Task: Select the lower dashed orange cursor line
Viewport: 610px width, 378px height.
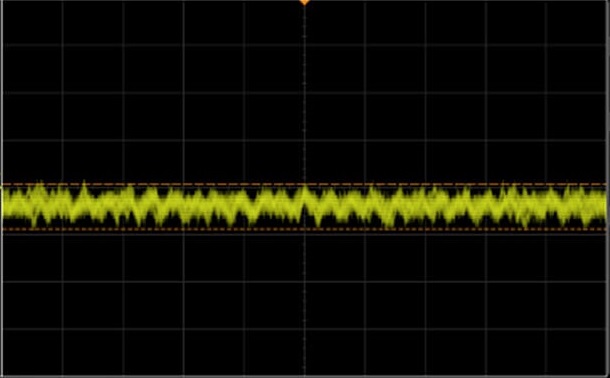Action: click(305, 229)
